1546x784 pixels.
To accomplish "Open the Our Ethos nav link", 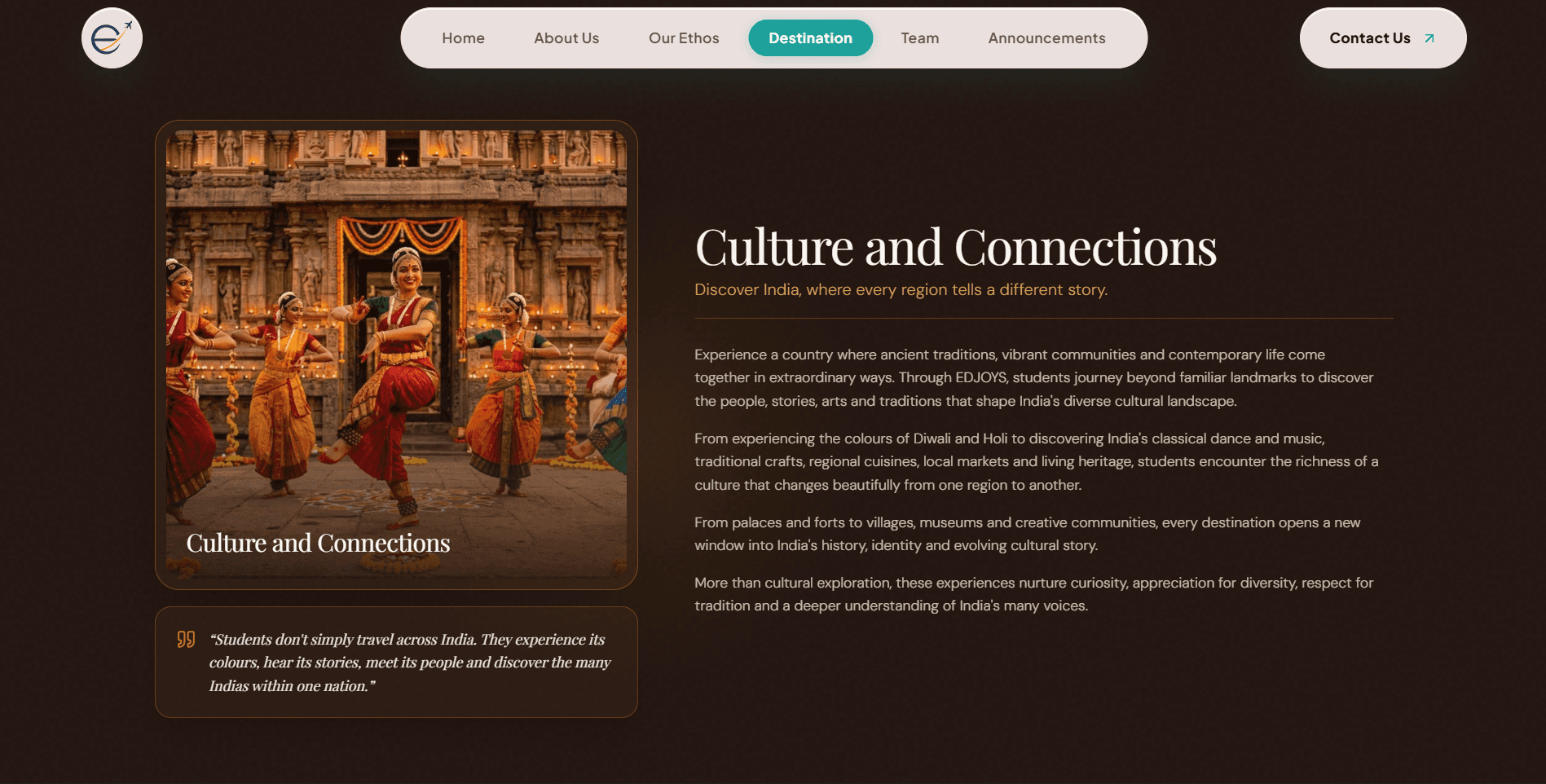I will pyautogui.click(x=684, y=38).
